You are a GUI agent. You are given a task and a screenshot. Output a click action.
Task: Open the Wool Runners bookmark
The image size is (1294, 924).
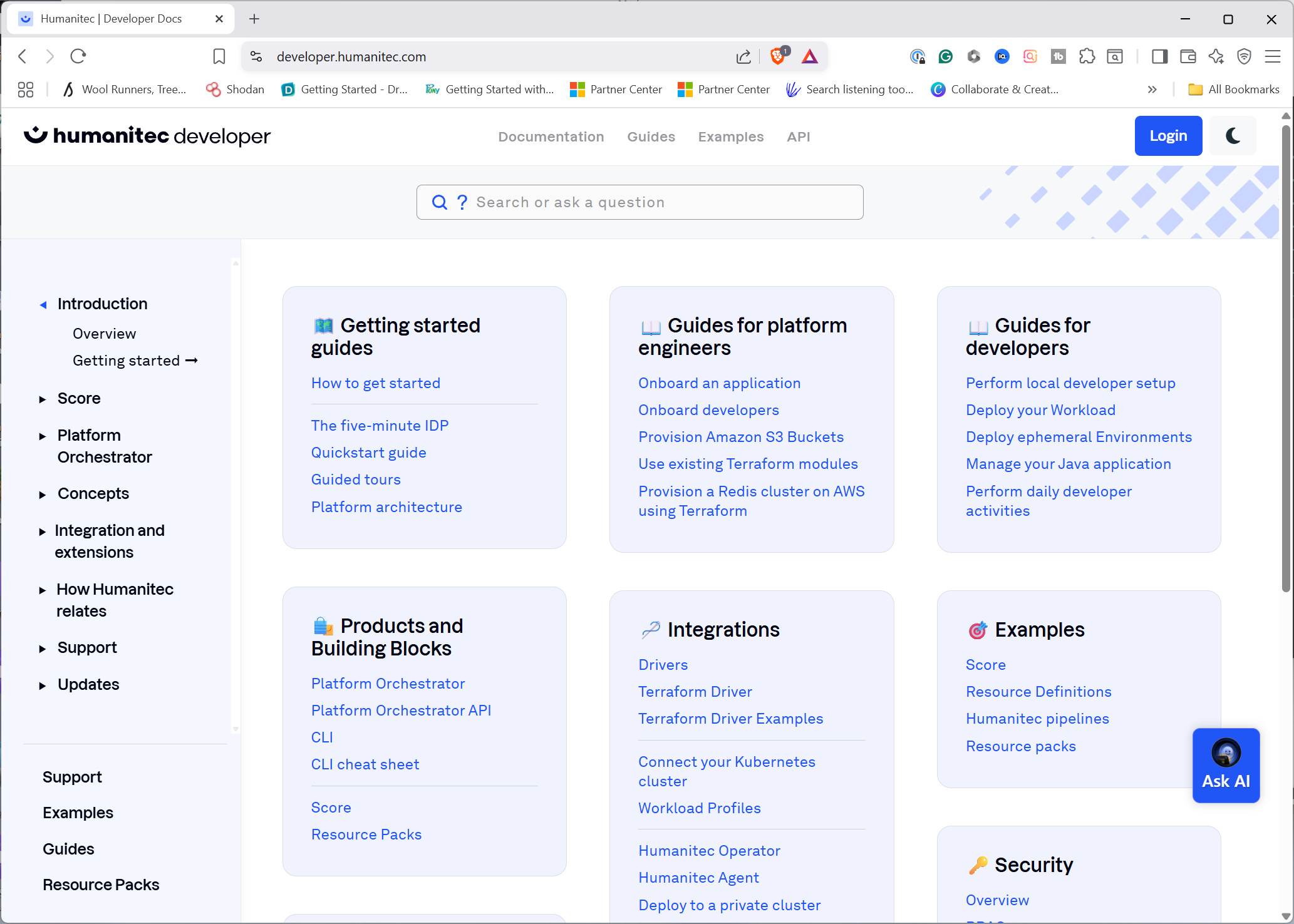(x=125, y=90)
